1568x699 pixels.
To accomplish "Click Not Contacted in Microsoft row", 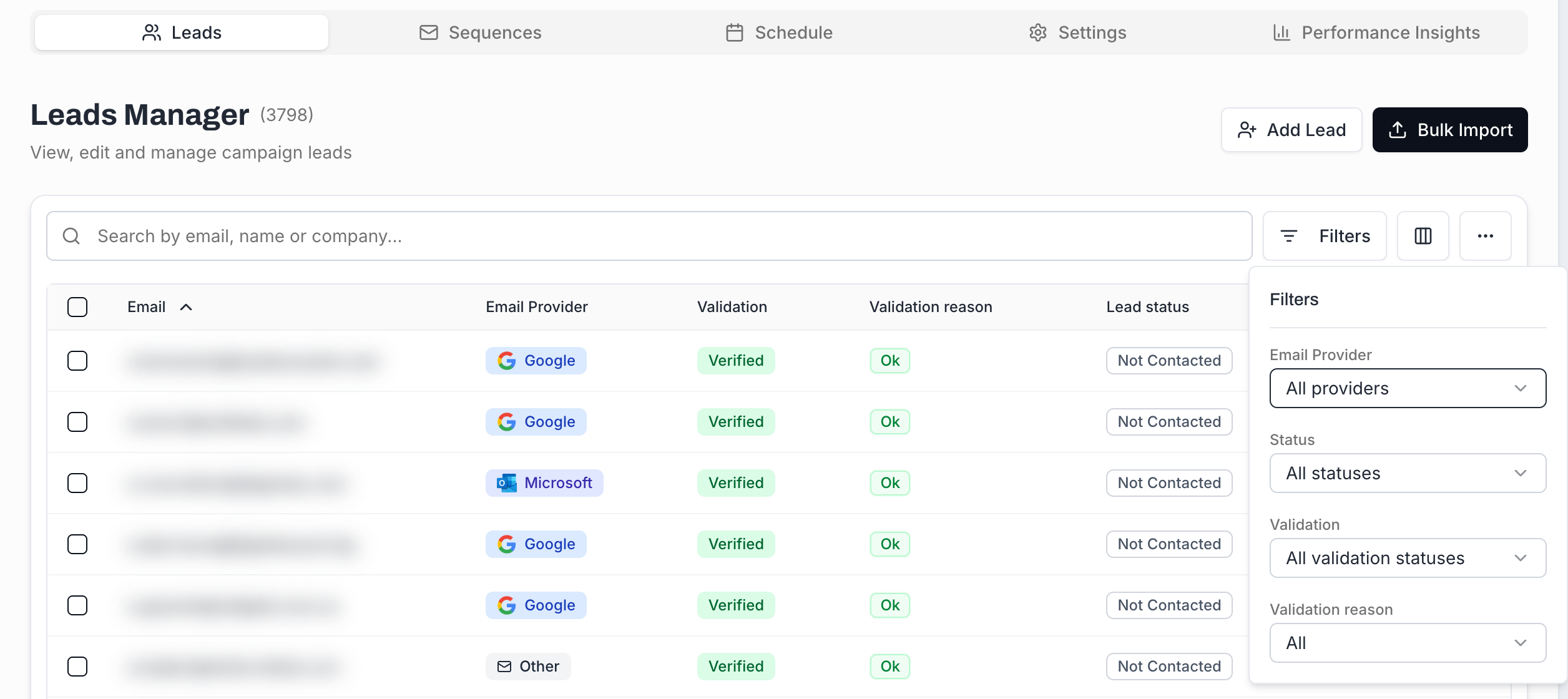I will (x=1169, y=483).
